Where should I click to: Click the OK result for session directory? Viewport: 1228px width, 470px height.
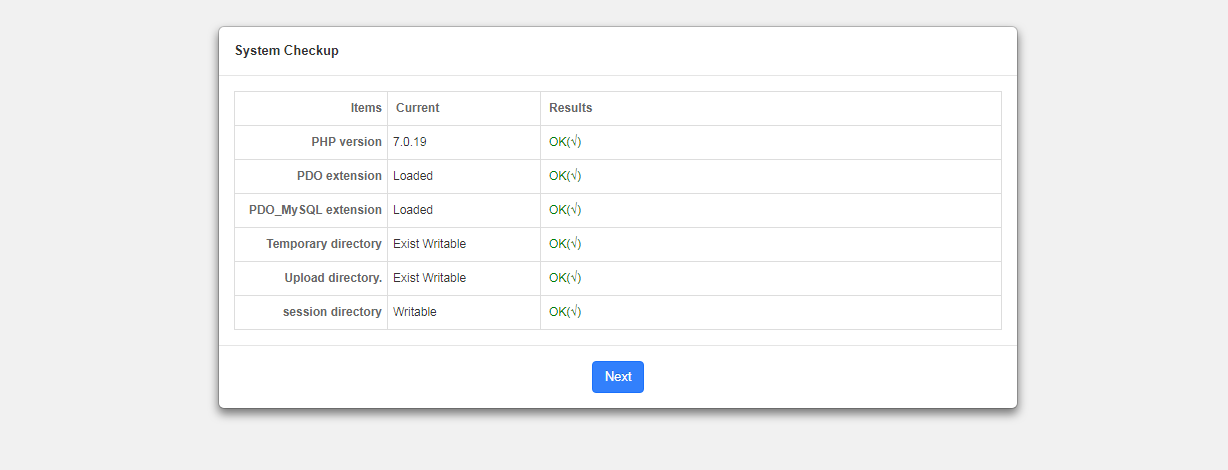[x=565, y=312]
